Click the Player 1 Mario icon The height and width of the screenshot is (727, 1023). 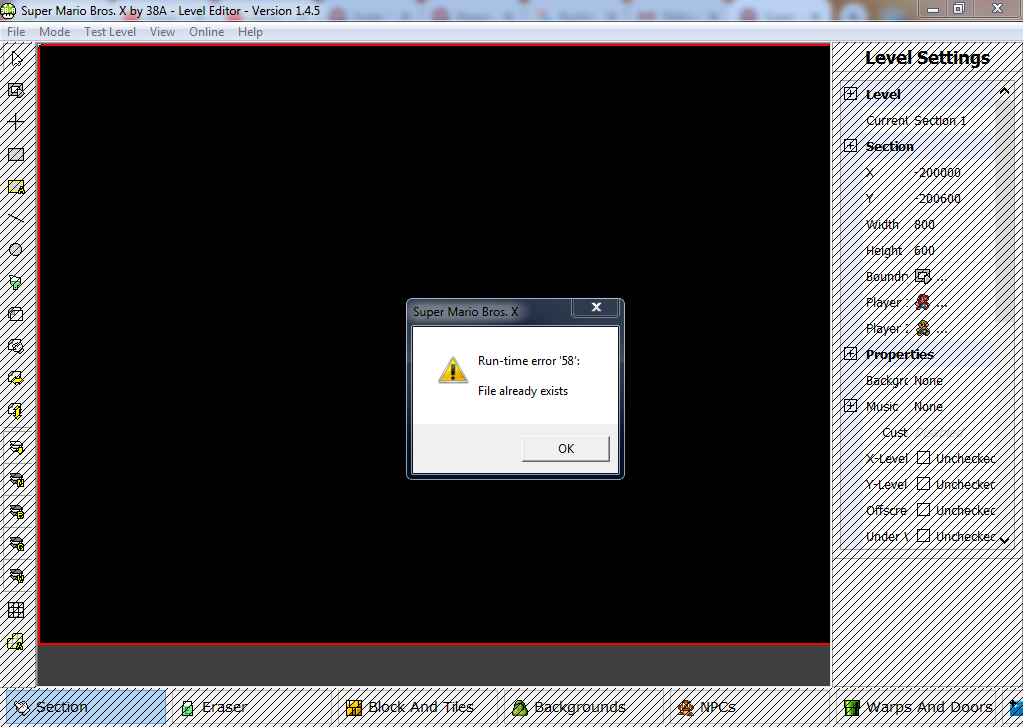(x=923, y=302)
